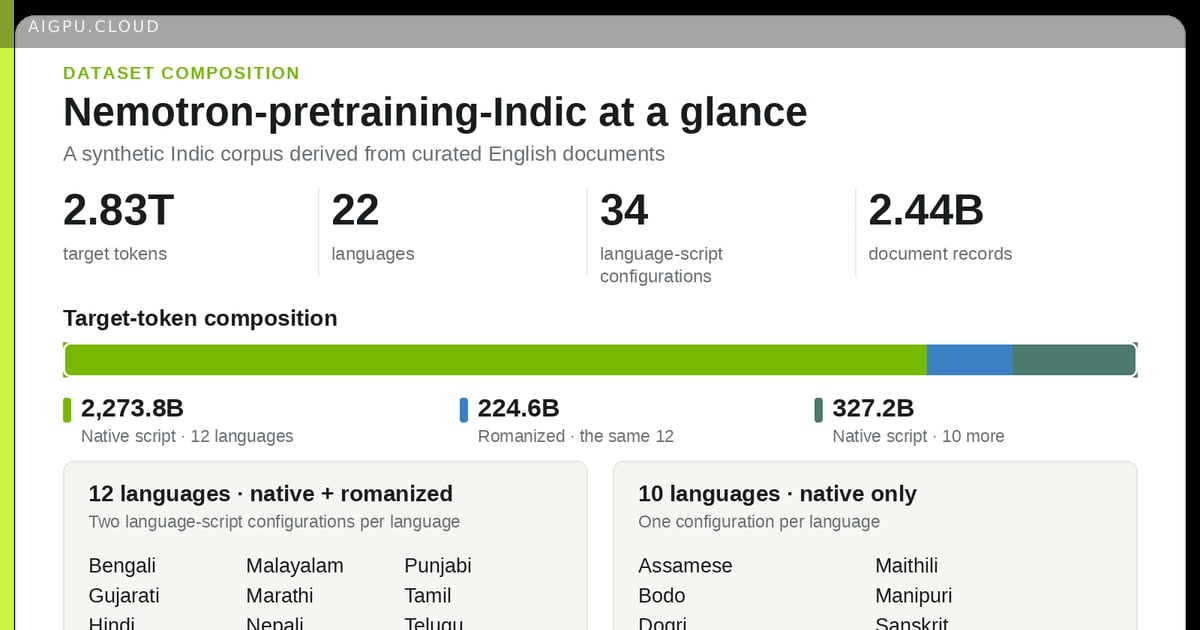The width and height of the screenshot is (1200, 630).
Task: Click the 2.83T target tokens figure
Action: pyautogui.click(x=119, y=211)
